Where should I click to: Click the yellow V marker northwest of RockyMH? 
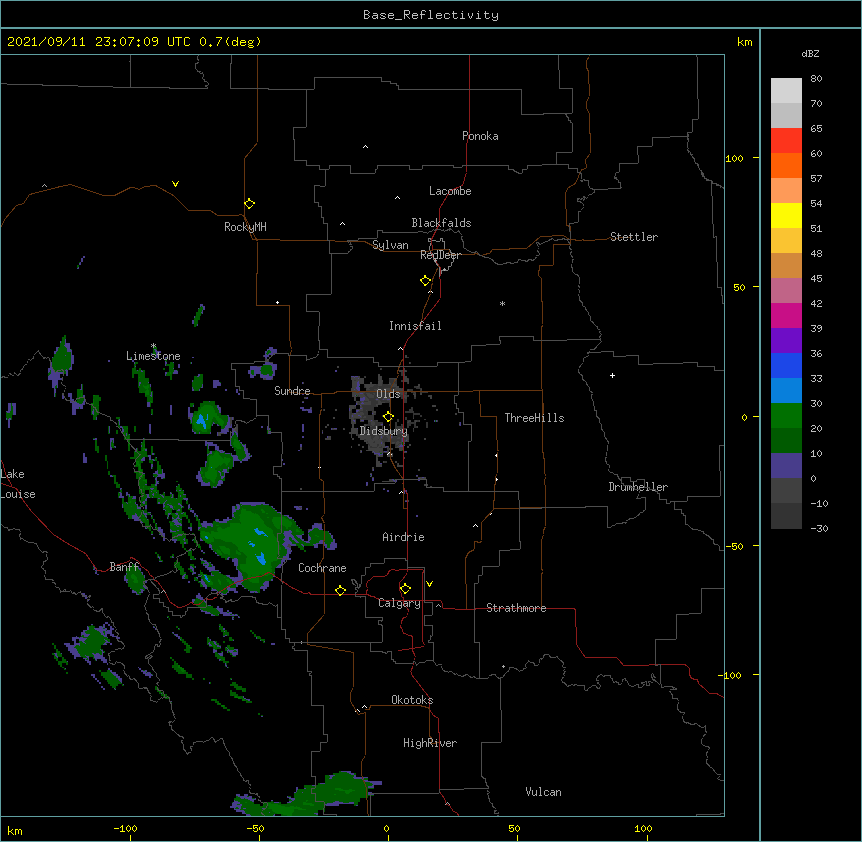[x=175, y=184]
